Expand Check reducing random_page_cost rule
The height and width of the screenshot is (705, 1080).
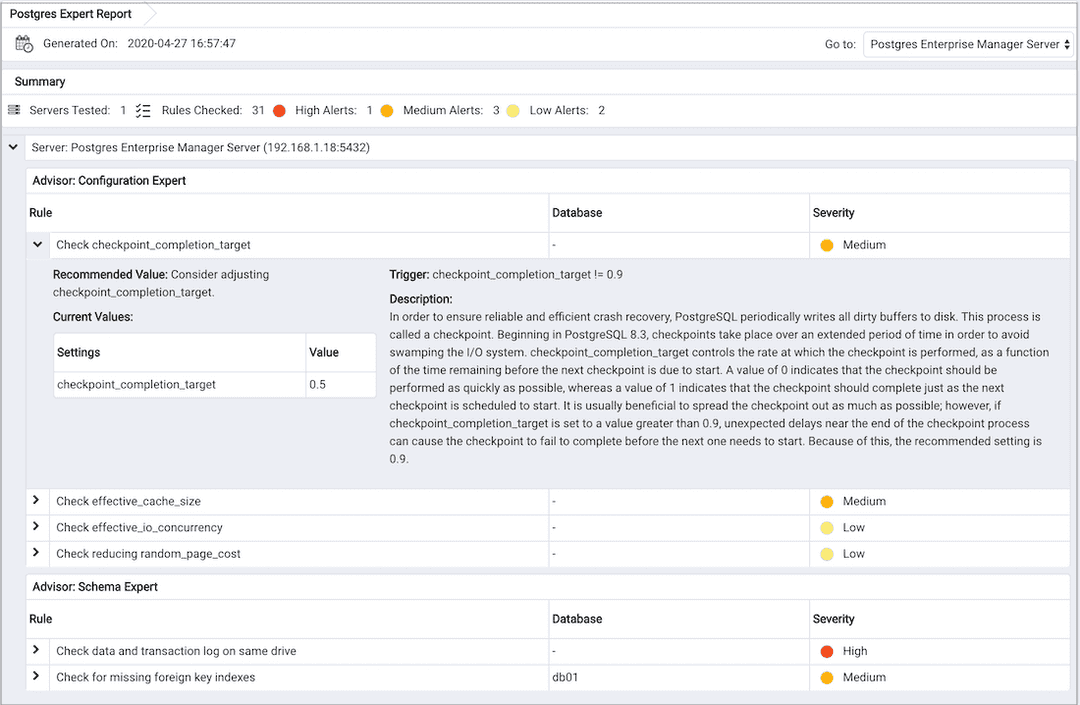[x=37, y=552]
